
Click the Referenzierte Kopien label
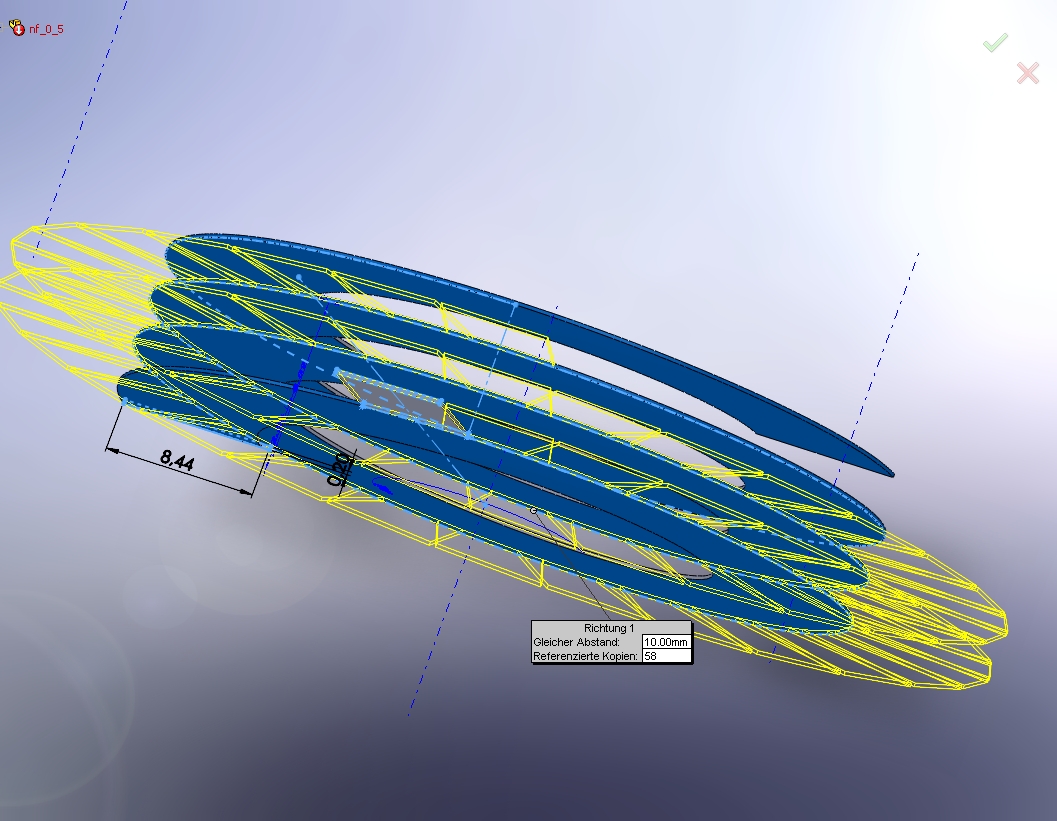tap(585, 656)
